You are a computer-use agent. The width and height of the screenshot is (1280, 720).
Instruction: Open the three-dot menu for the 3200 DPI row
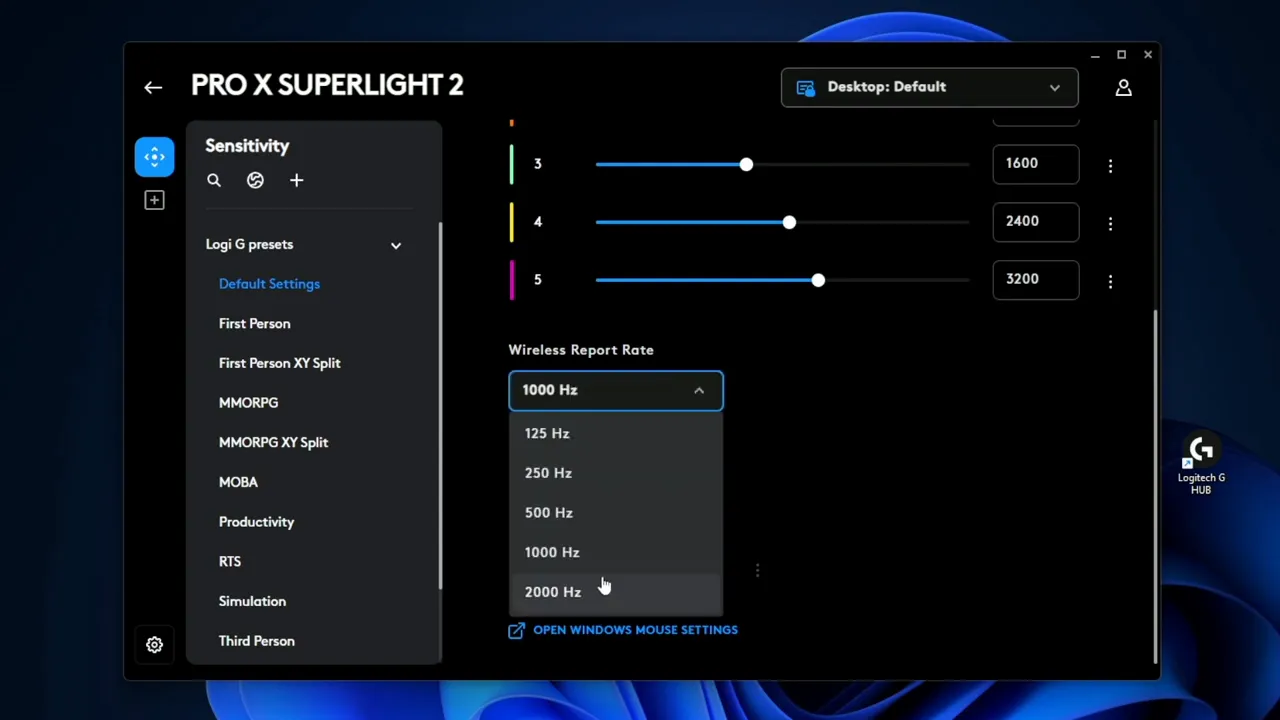click(x=1110, y=281)
